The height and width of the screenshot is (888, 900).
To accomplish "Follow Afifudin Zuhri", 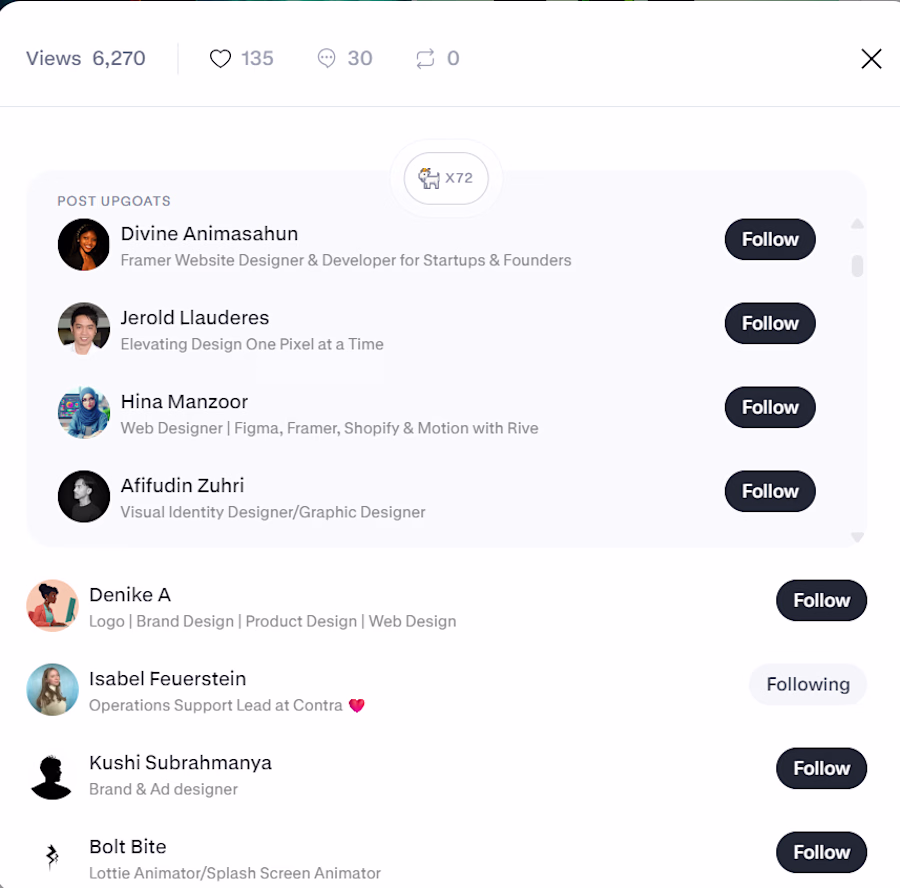I will tap(770, 491).
